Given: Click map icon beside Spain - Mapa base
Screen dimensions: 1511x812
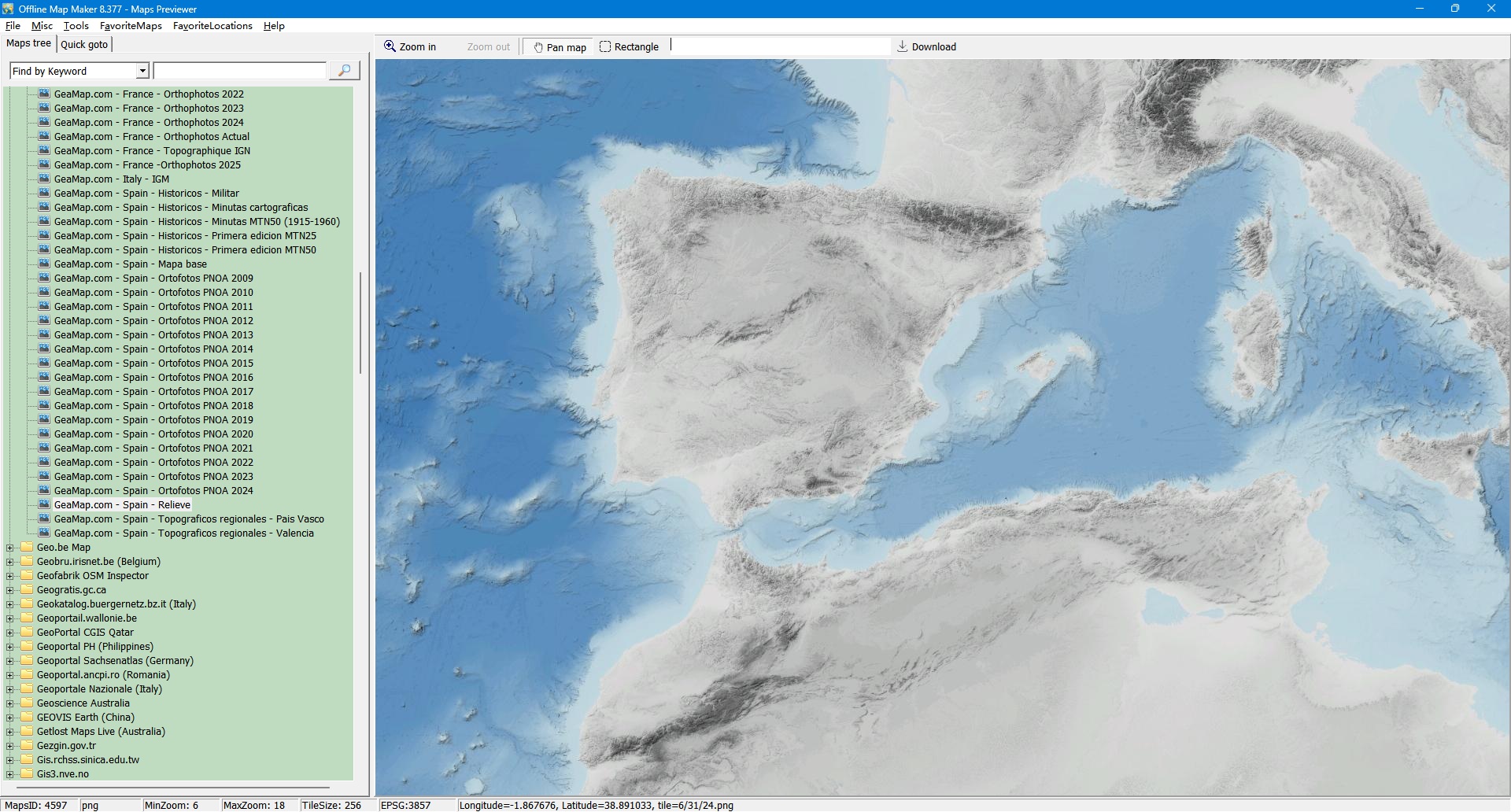Looking at the screenshot, I should pyautogui.click(x=44, y=264).
